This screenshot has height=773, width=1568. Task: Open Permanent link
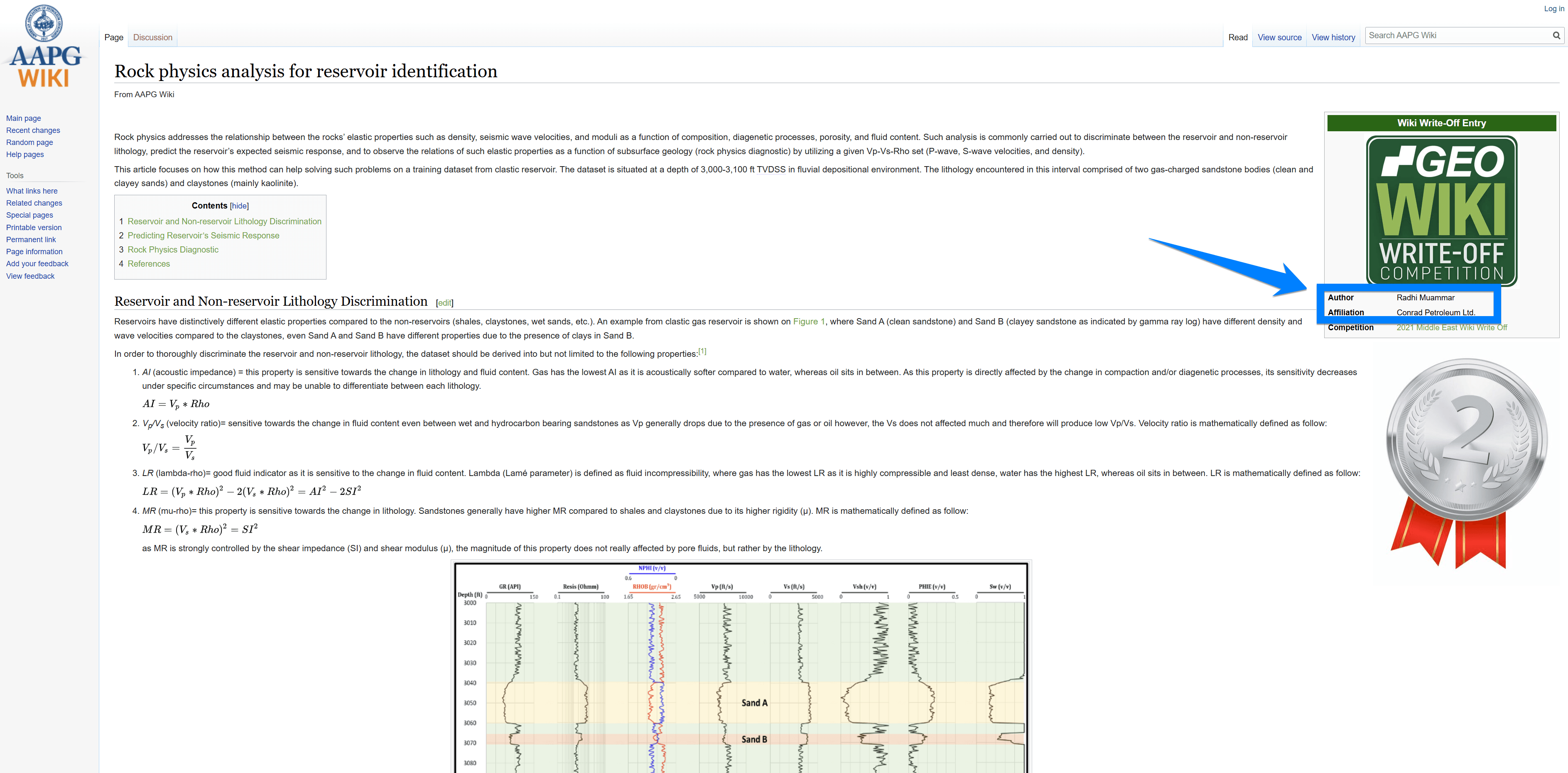point(30,240)
